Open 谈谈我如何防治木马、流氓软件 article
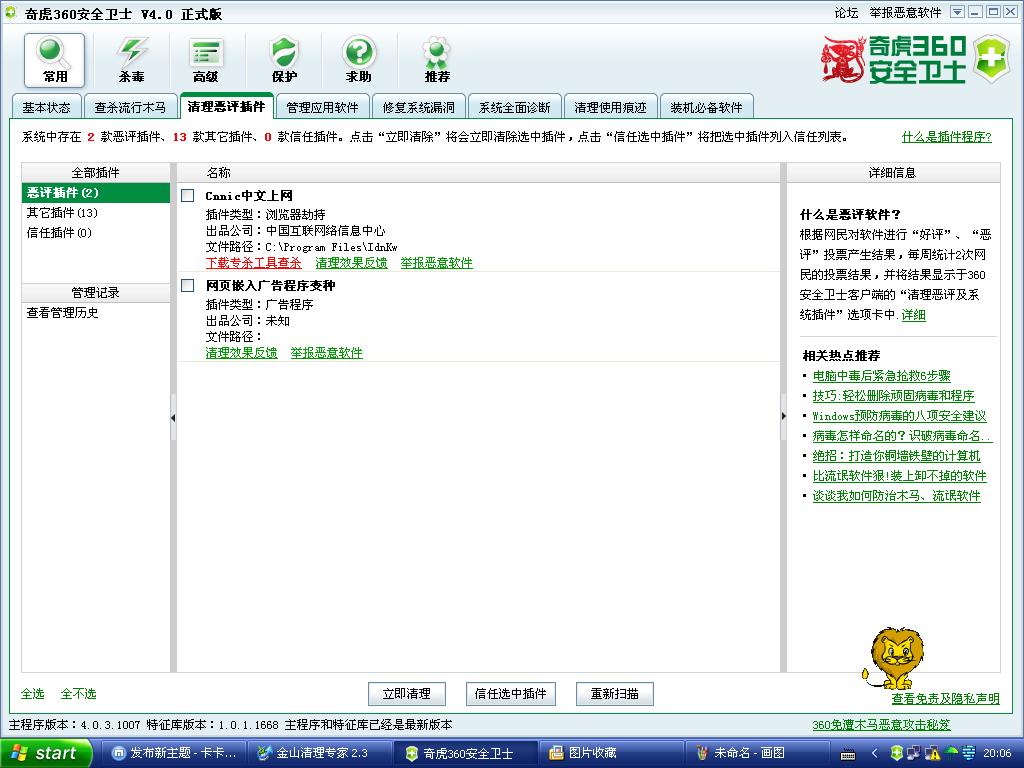Image resolution: width=1024 pixels, height=768 pixels. click(896, 496)
